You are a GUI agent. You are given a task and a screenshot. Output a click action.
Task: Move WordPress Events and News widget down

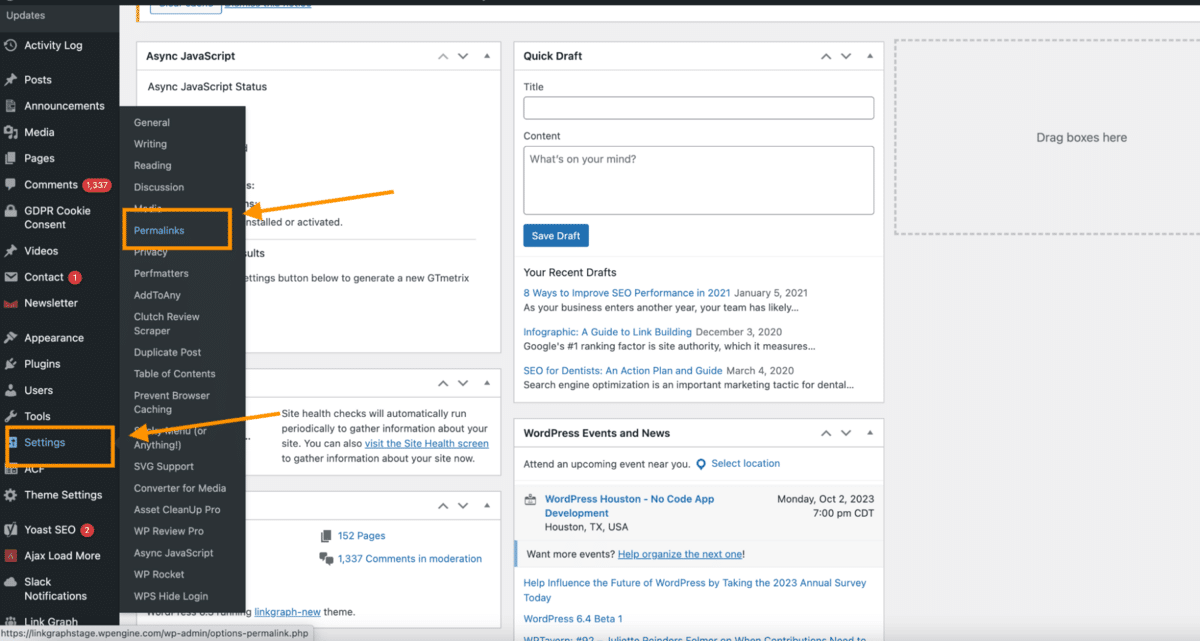tap(846, 433)
